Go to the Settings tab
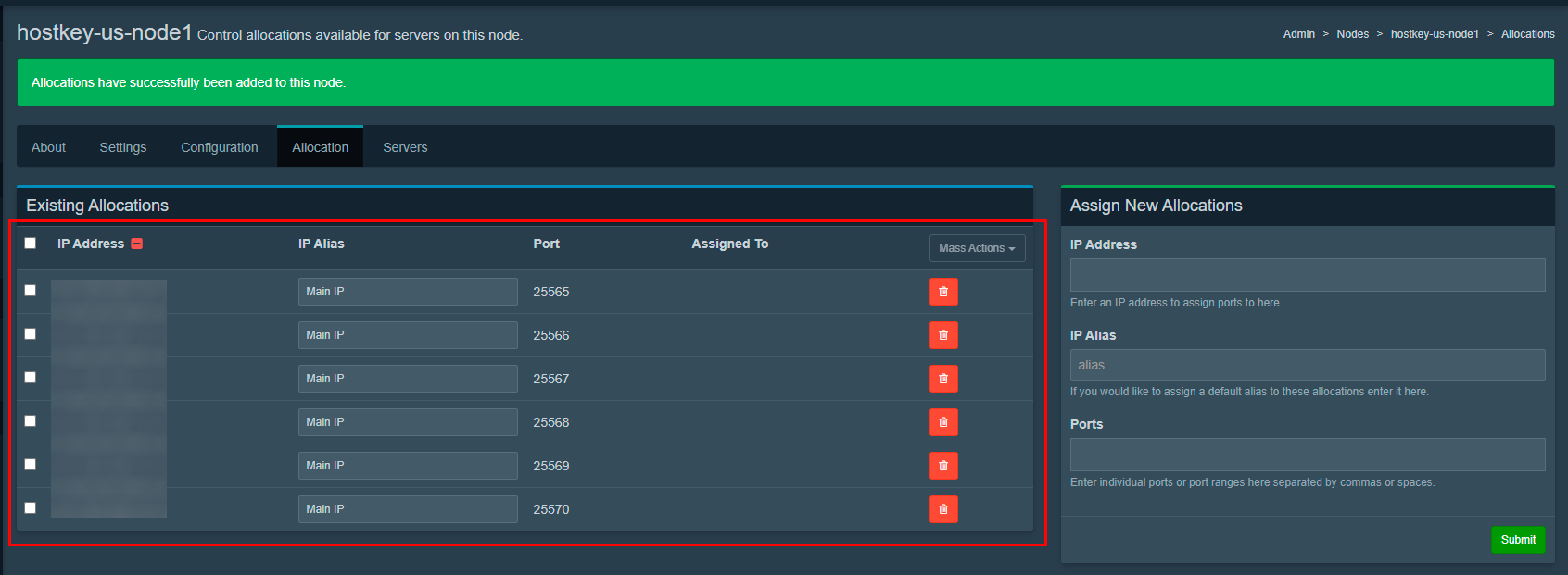Viewport: 1568px width, 575px height. [x=123, y=147]
